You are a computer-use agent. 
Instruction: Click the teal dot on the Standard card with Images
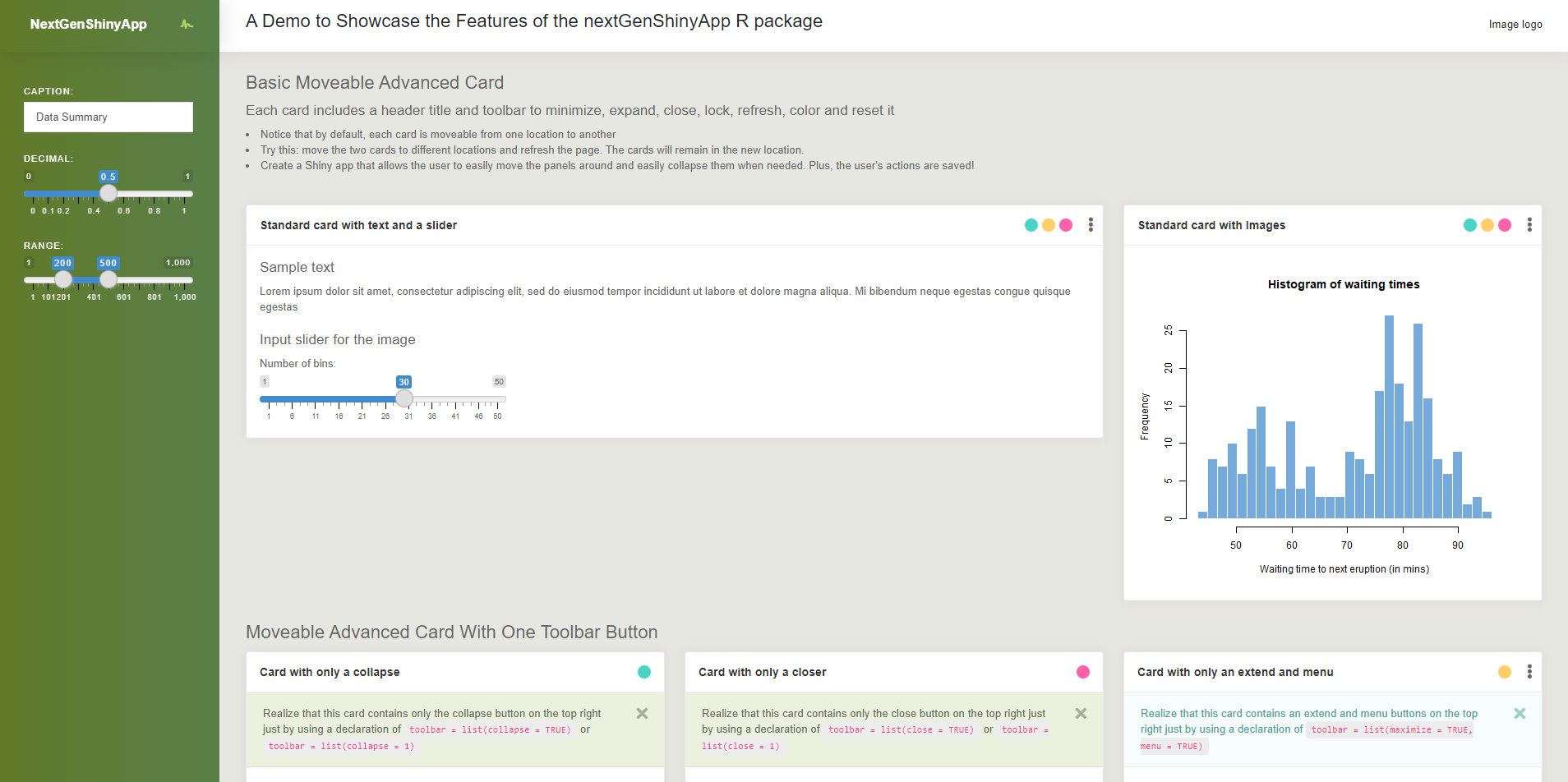pos(1470,225)
